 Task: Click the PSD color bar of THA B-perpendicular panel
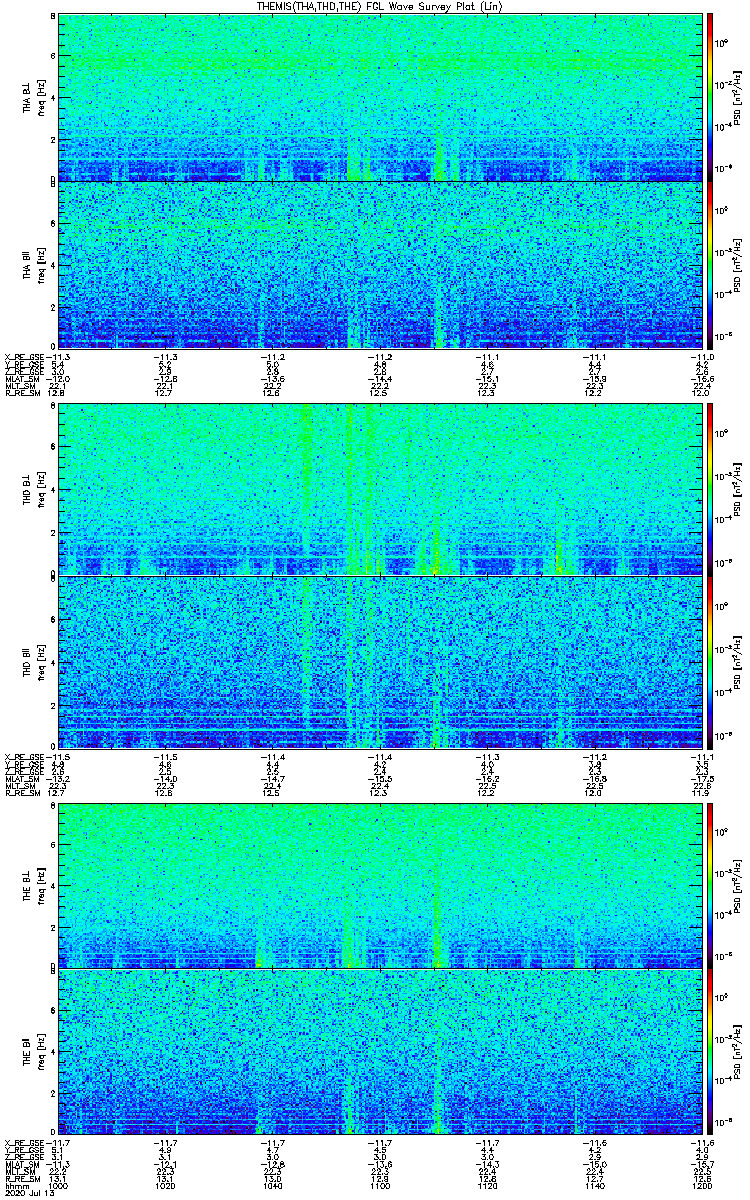(x=711, y=97)
